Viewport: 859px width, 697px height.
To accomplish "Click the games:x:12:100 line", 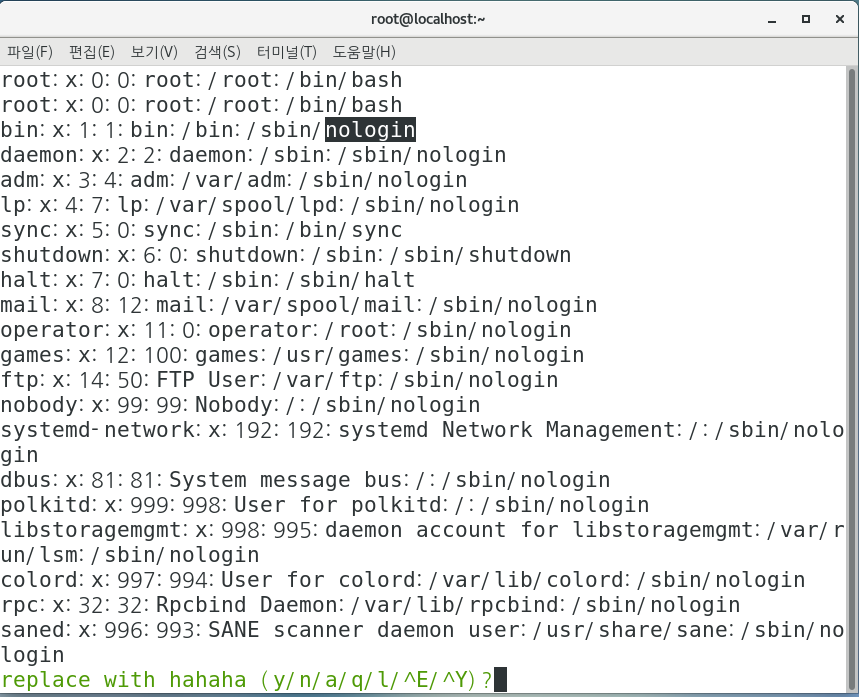I will point(292,355).
